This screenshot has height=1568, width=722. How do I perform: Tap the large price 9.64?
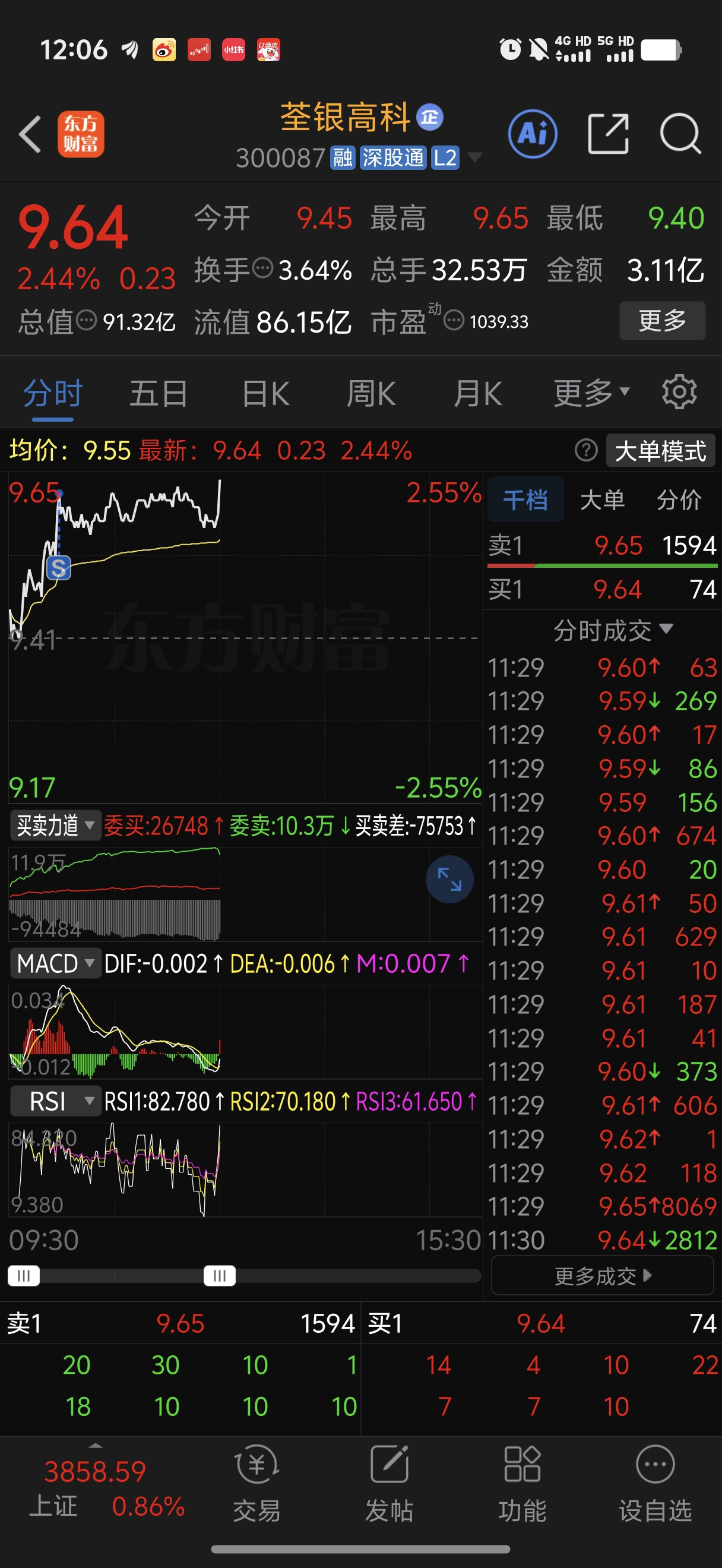[73, 228]
